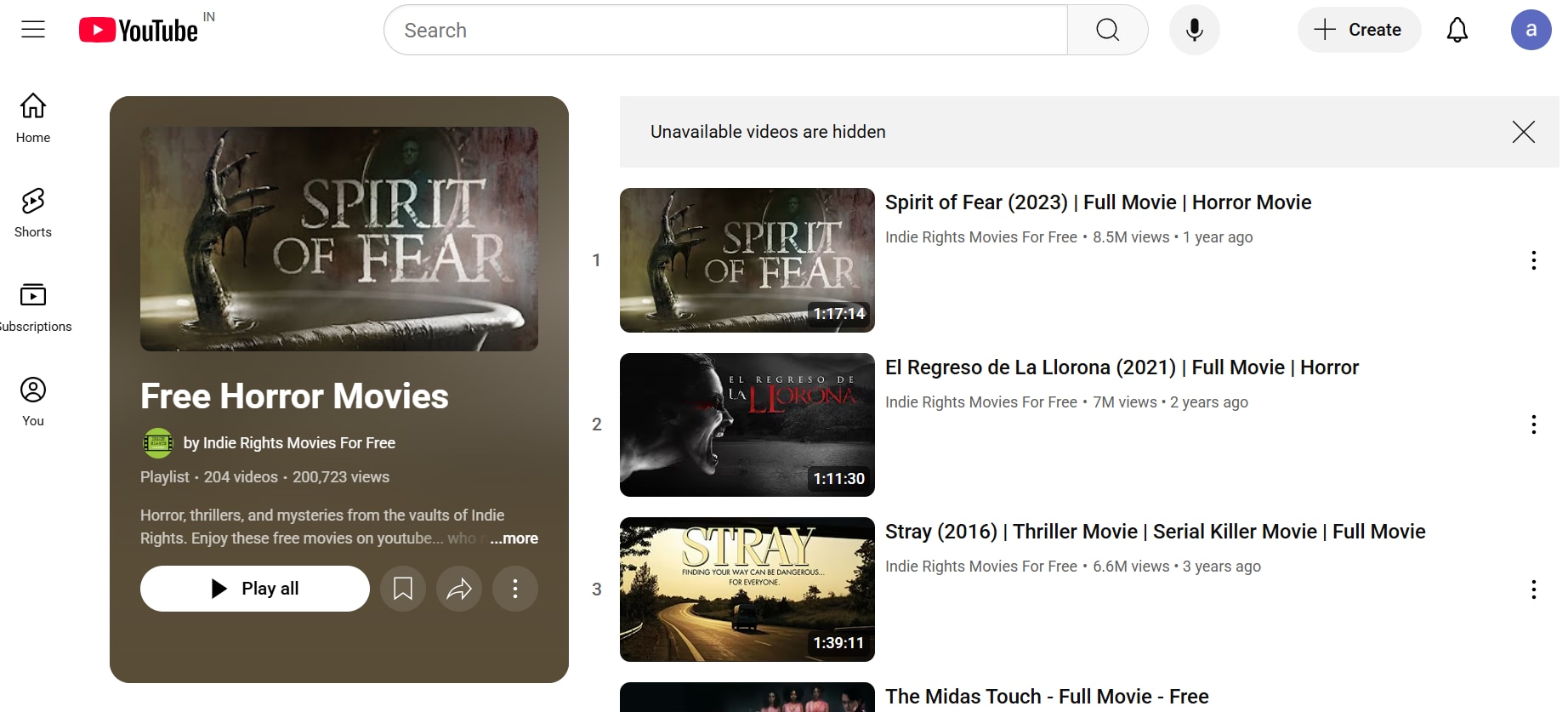
Task: Click the Free Horror Movies heading
Action: click(x=294, y=396)
